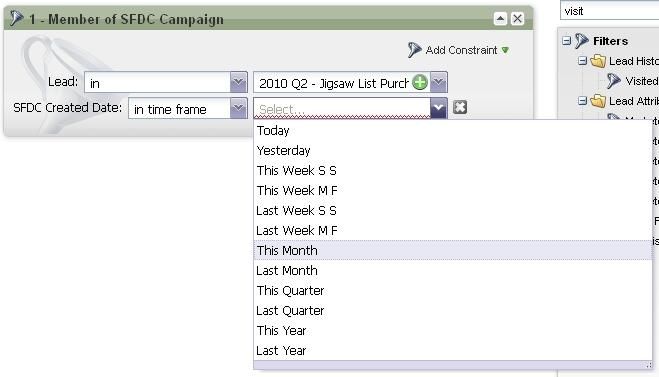The image size is (659, 377).
Task: Close the Member of SFDC Campaign filter
Action: [517, 18]
